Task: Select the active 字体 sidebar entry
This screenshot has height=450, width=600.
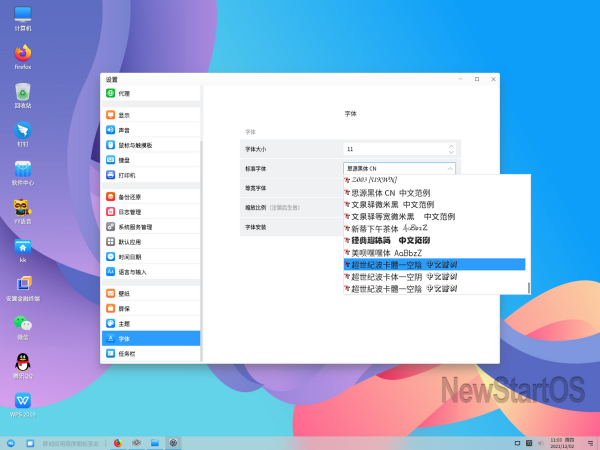Action: (x=151, y=339)
